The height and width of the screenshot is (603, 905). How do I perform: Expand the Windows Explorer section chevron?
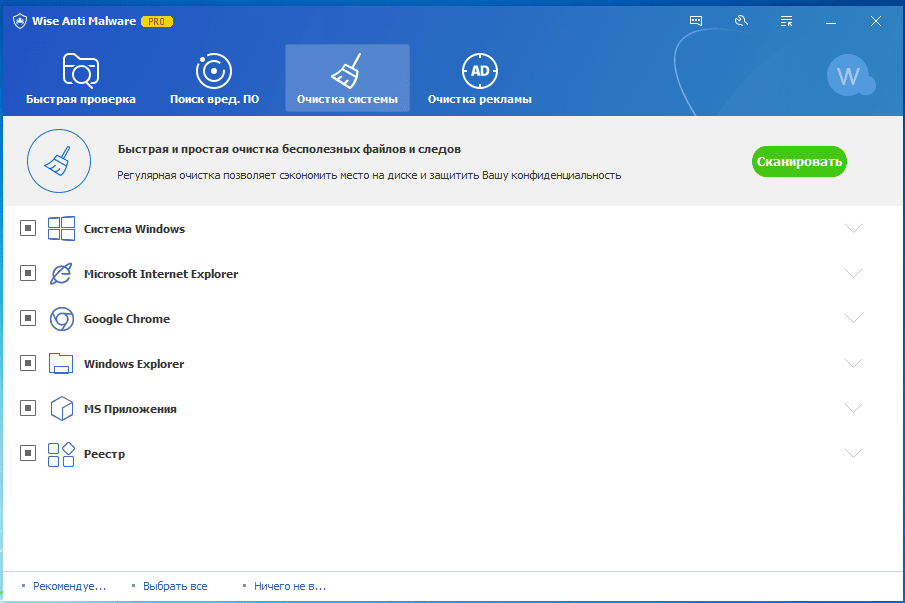853,363
